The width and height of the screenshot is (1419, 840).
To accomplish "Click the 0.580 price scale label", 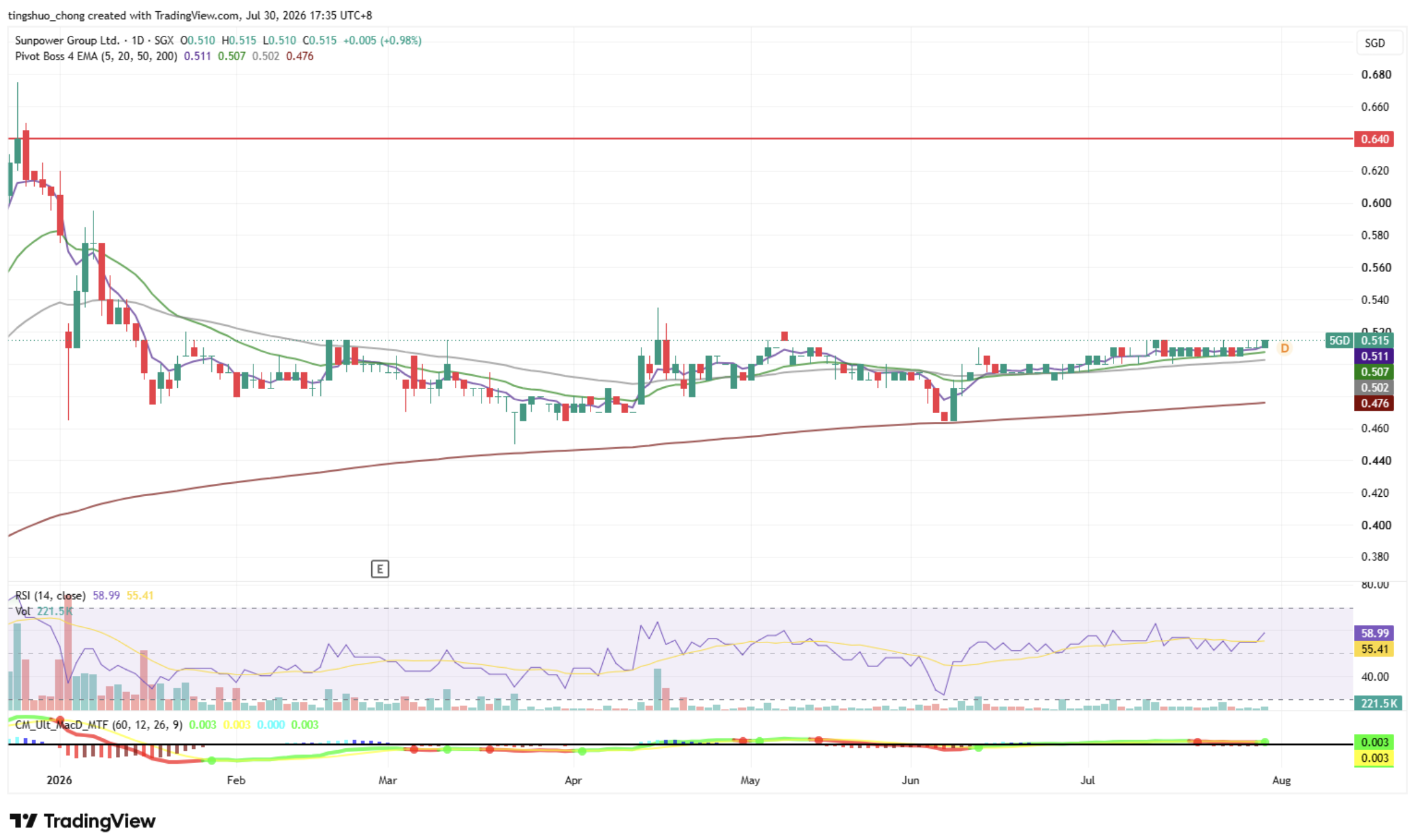I will coord(1376,235).
